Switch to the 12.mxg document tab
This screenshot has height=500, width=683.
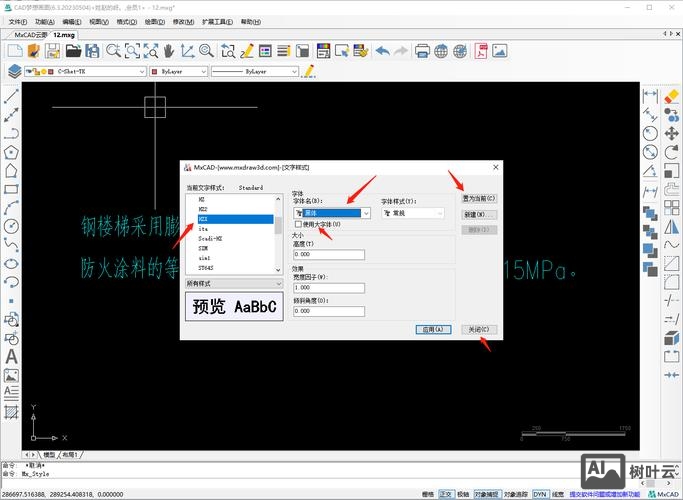(x=64, y=34)
